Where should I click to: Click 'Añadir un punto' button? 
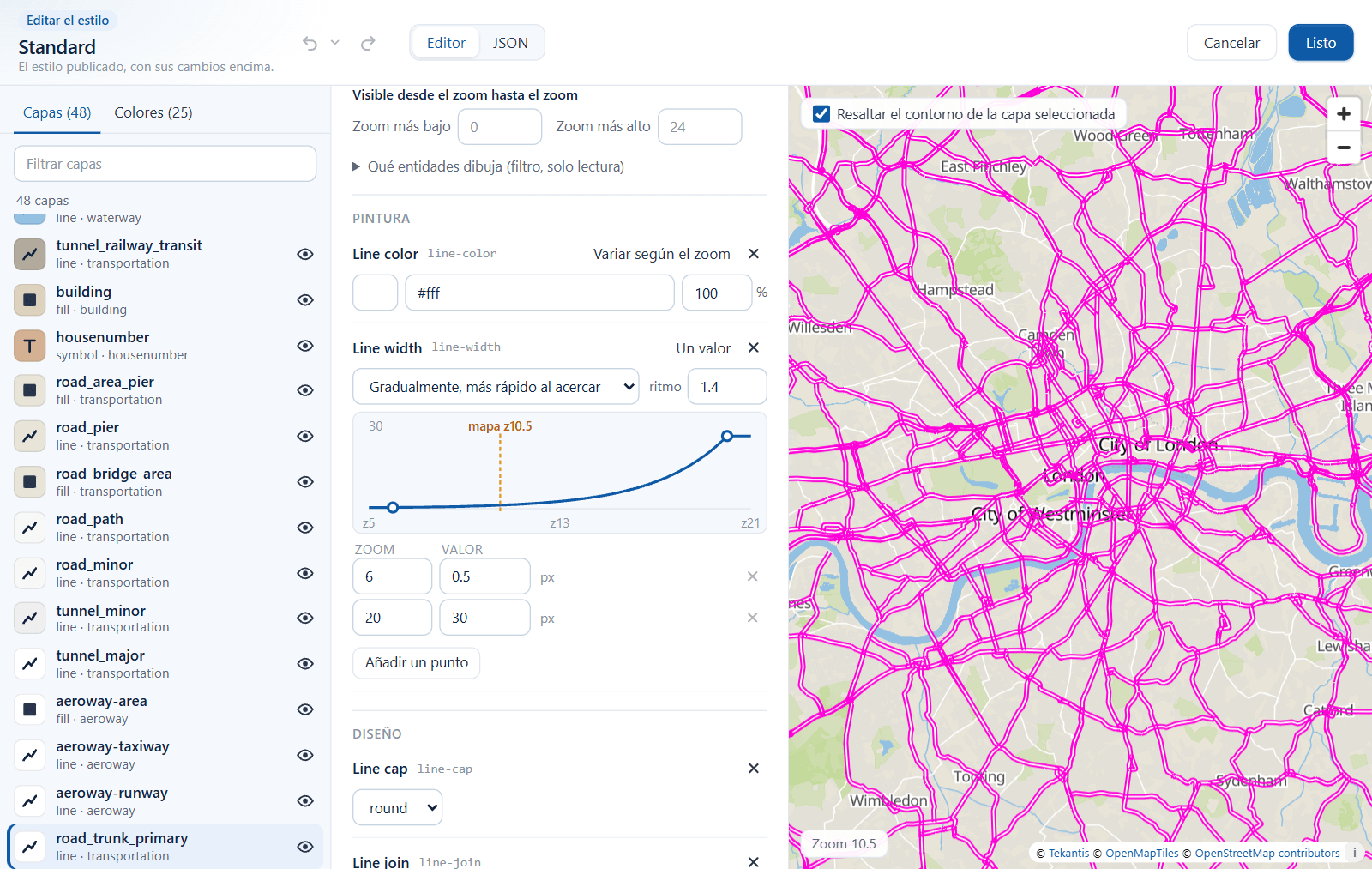(416, 662)
